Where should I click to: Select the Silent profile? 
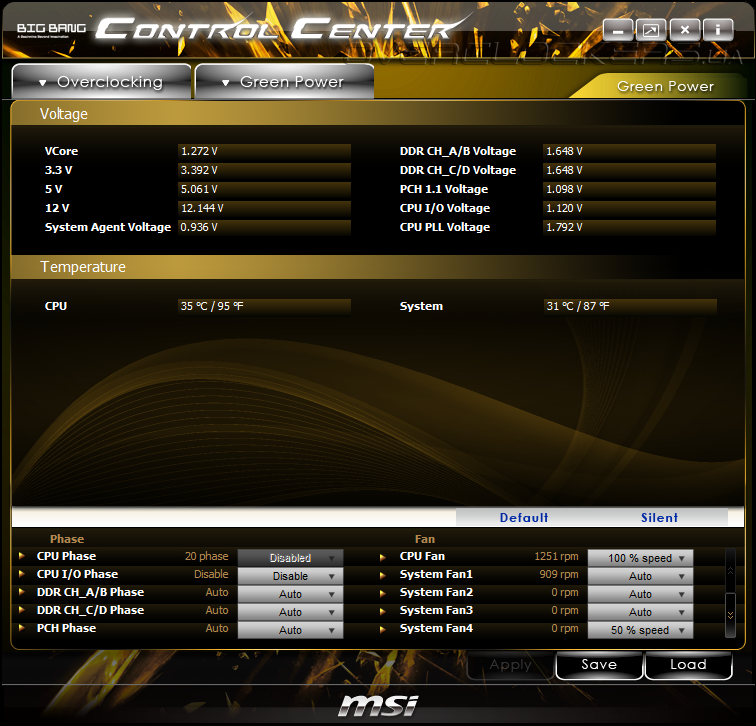point(659,517)
